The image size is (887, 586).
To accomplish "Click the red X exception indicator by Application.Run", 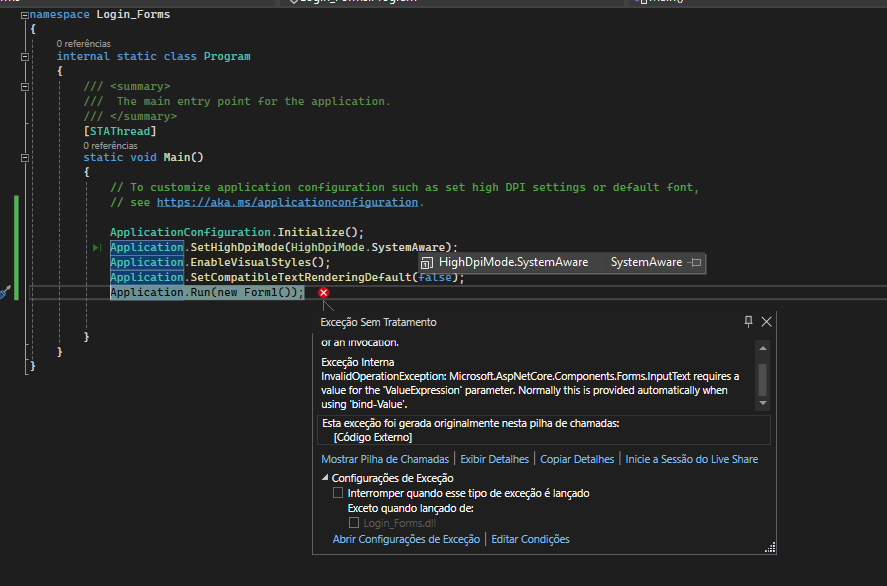I will (322, 292).
